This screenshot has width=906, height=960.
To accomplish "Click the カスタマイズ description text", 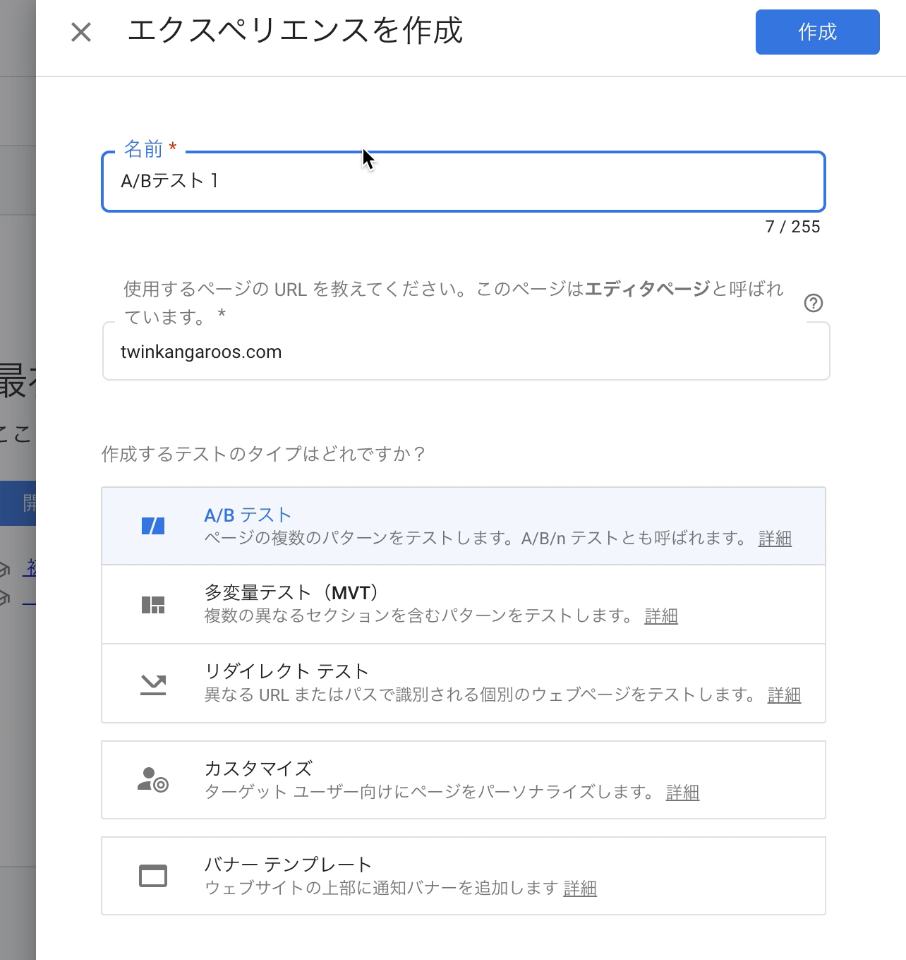I will click(x=429, y=792).
